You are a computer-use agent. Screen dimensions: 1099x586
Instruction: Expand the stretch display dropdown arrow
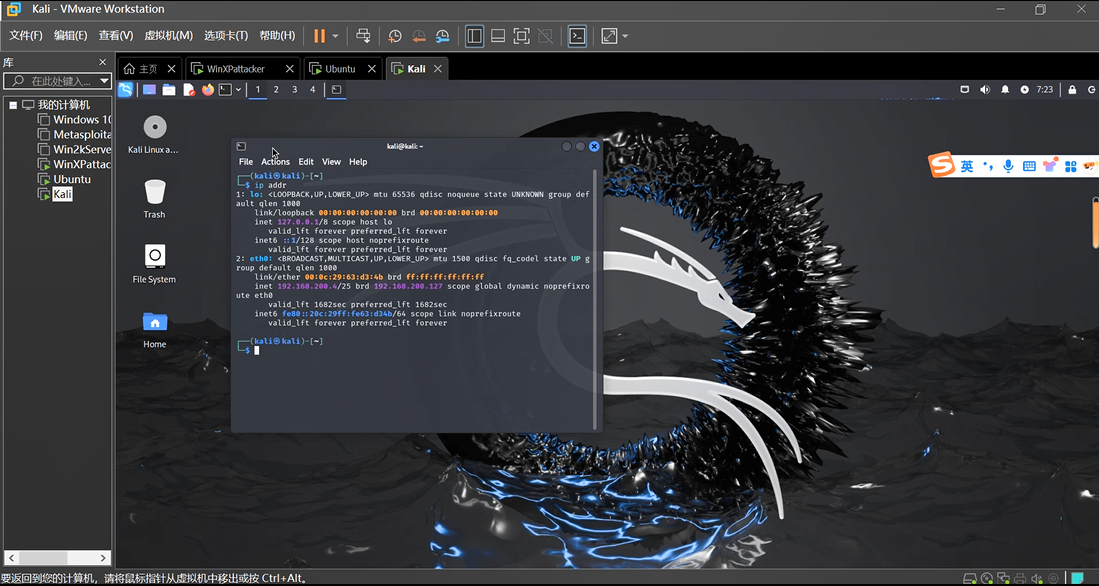click(625, 36)
